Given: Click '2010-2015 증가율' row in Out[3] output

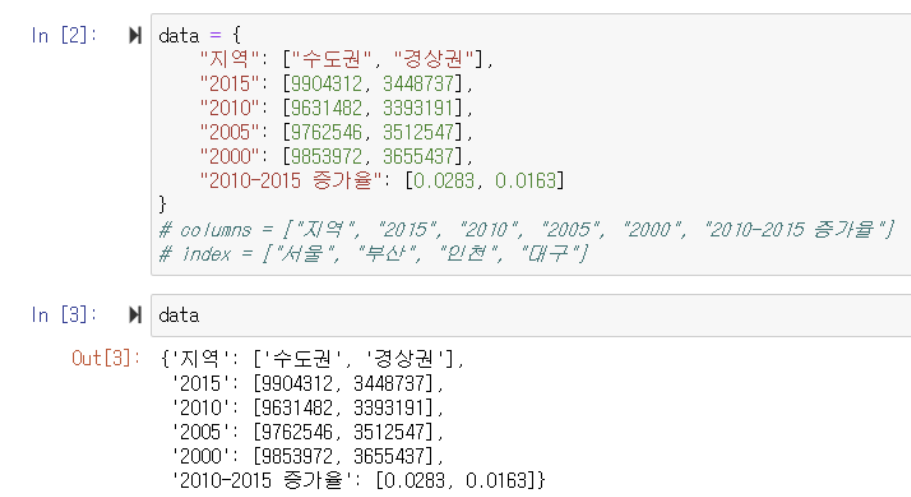Looking at the screenshot, I should [358, 481].
